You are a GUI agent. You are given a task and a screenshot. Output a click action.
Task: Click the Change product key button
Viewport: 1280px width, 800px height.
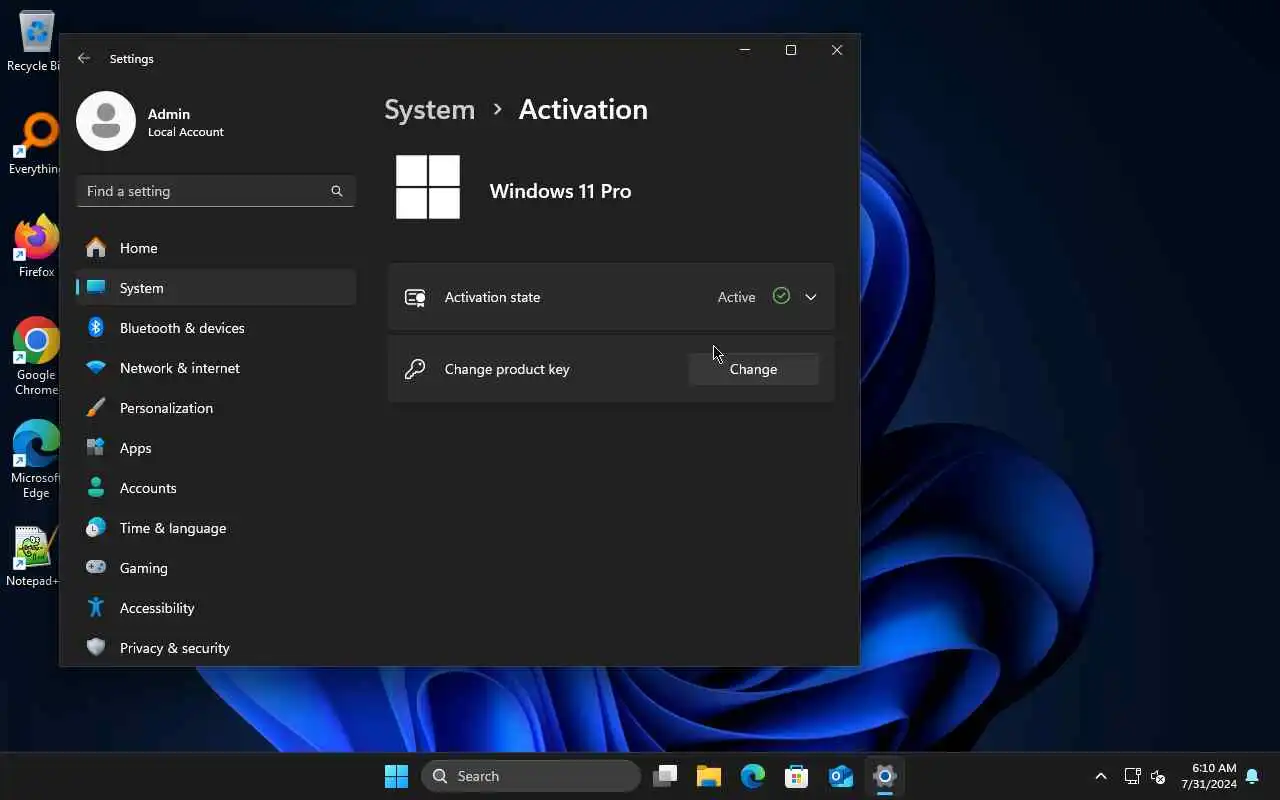[x=753, y=369]
